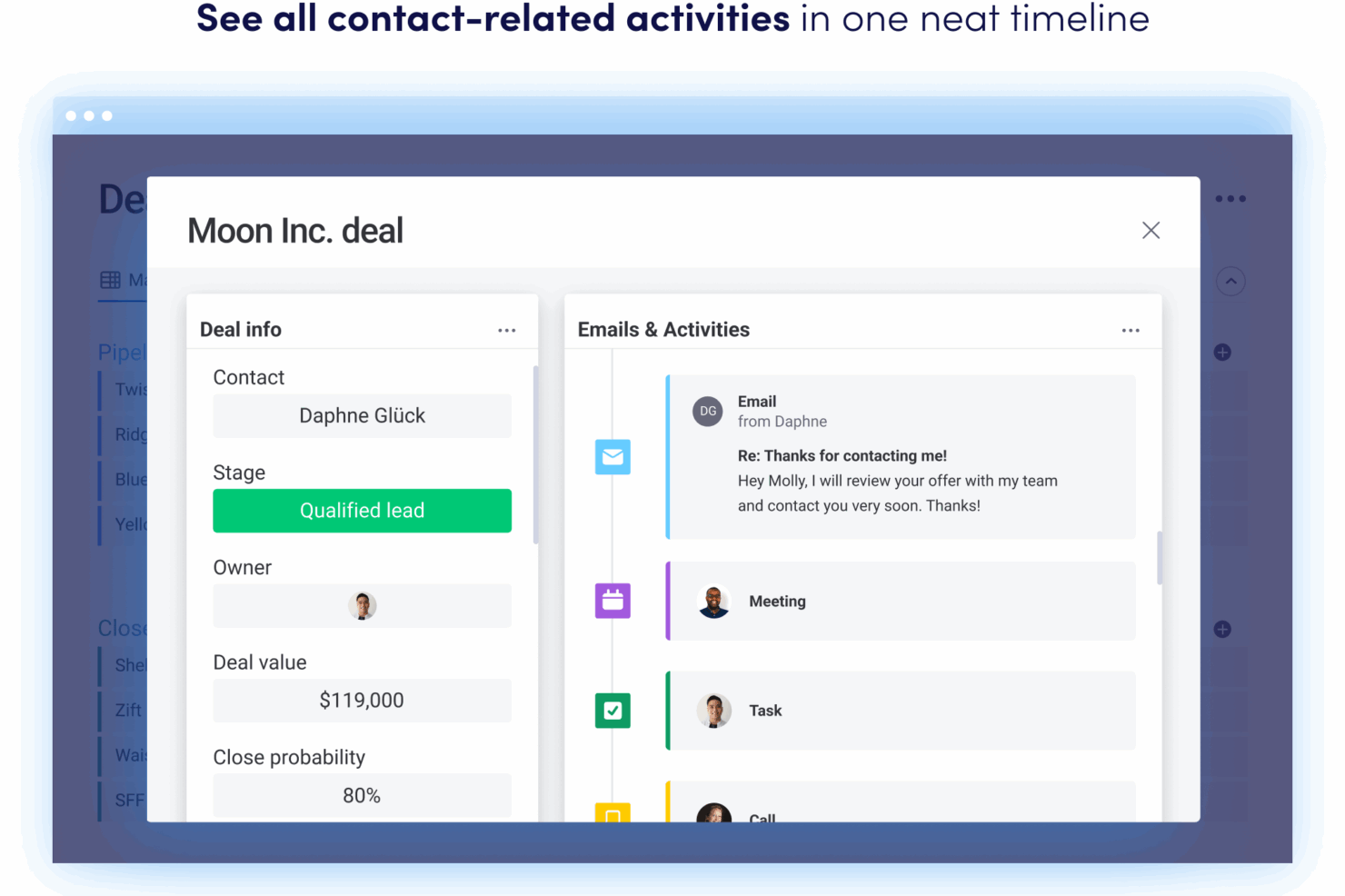Open Emails & Activities three-dot menu
Screen dimensions: 1345x896
click(1130, 331)
